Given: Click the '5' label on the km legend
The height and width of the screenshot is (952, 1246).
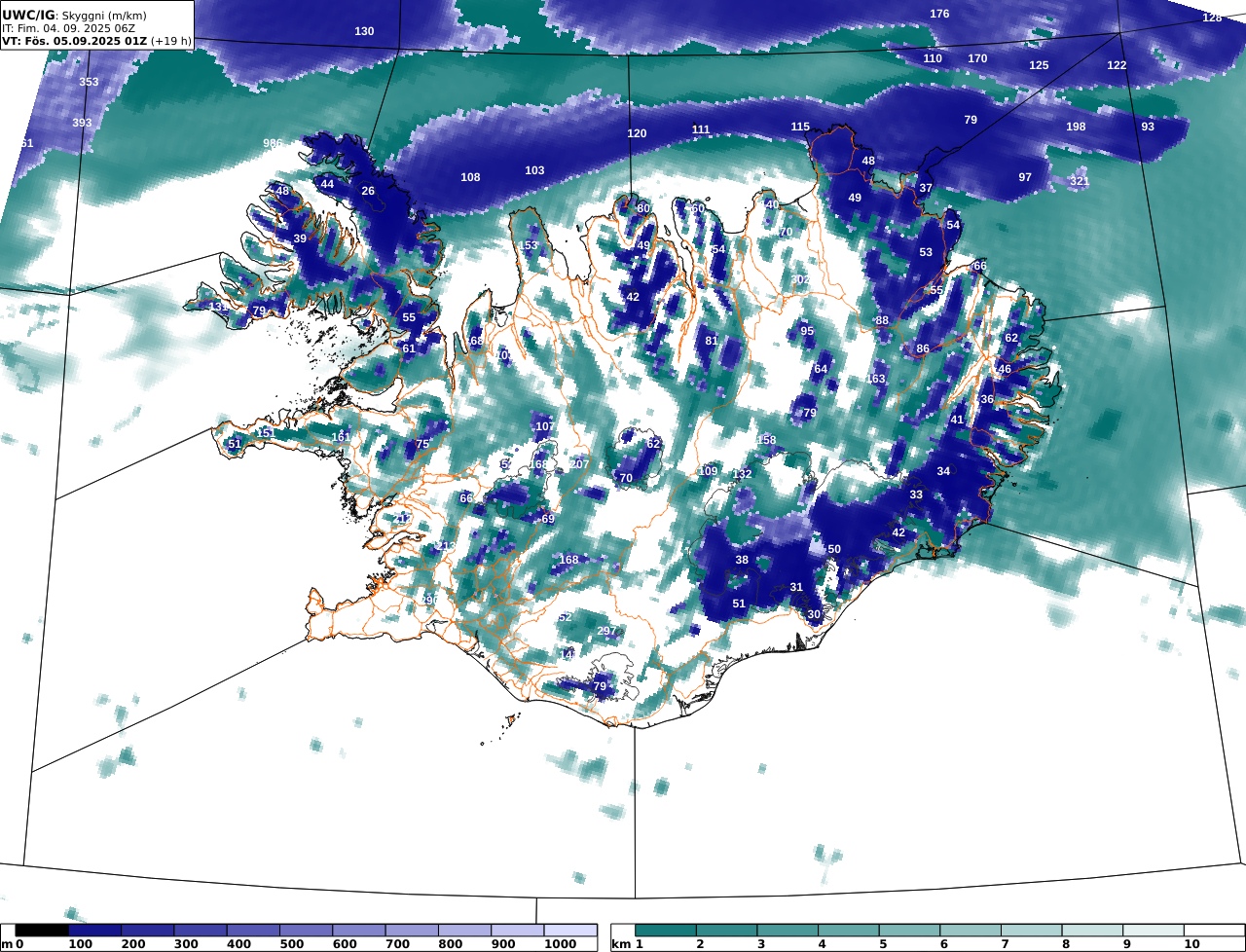Looking at the screenshot, I should [x=882, y=944].
